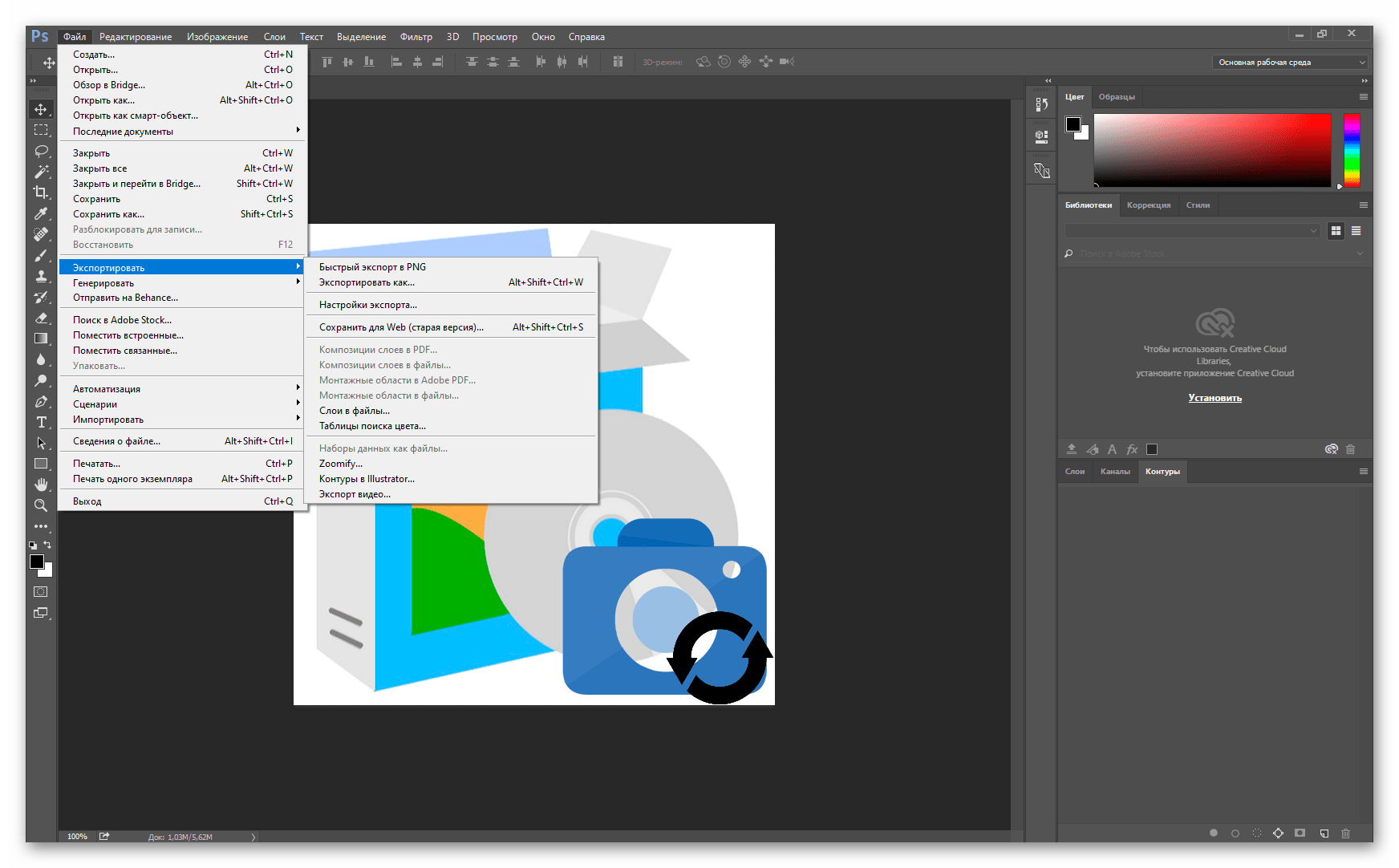The height and width of the screenshot is (868, 1399).
Task: Open the Color panel flyout menu
Action: [x=1363, y=96]
